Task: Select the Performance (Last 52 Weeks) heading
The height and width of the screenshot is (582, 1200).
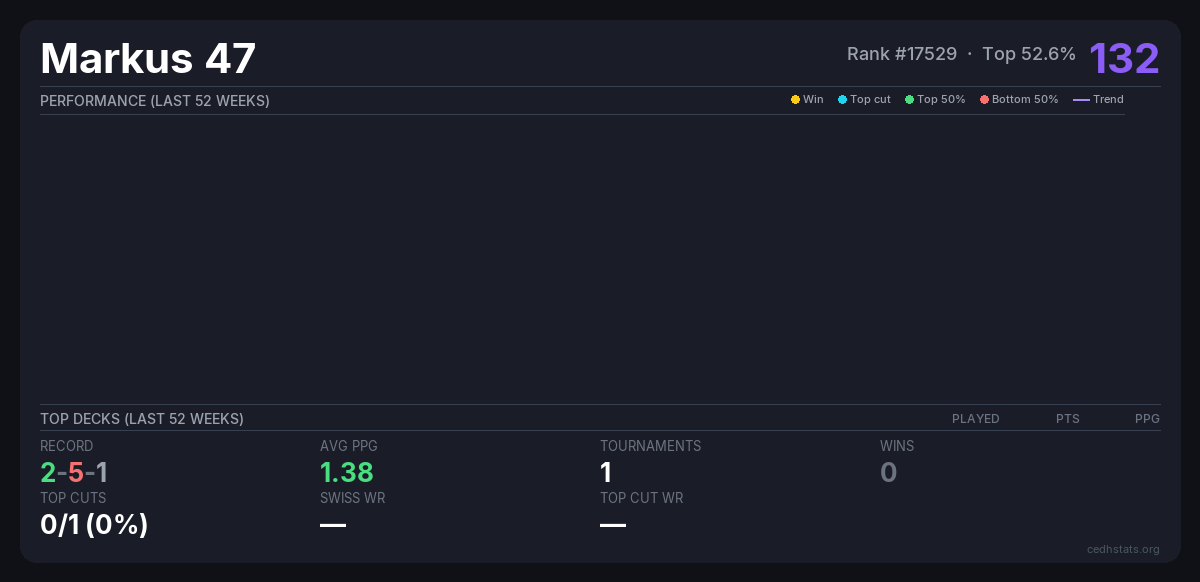Action: 155,101
